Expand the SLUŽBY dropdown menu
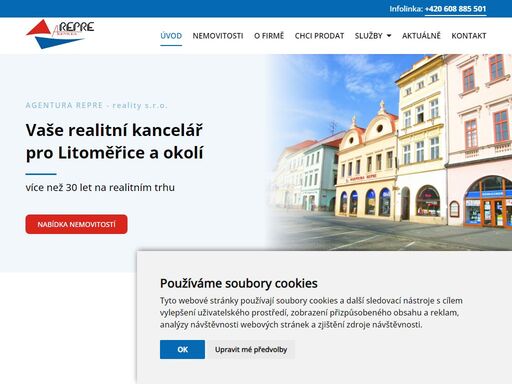 [373, 36]
